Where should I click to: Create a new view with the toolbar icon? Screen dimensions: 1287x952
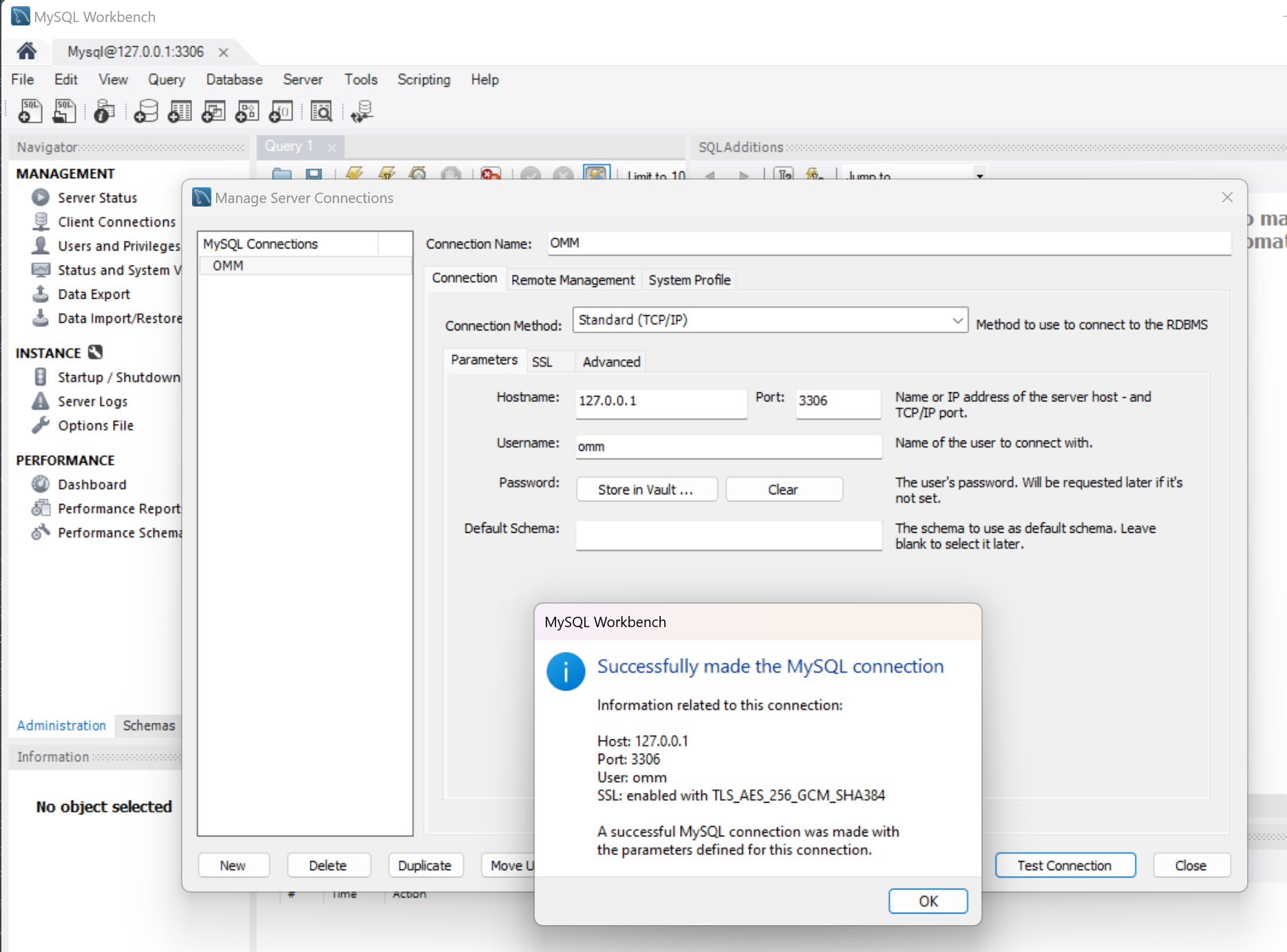[213, 110]
